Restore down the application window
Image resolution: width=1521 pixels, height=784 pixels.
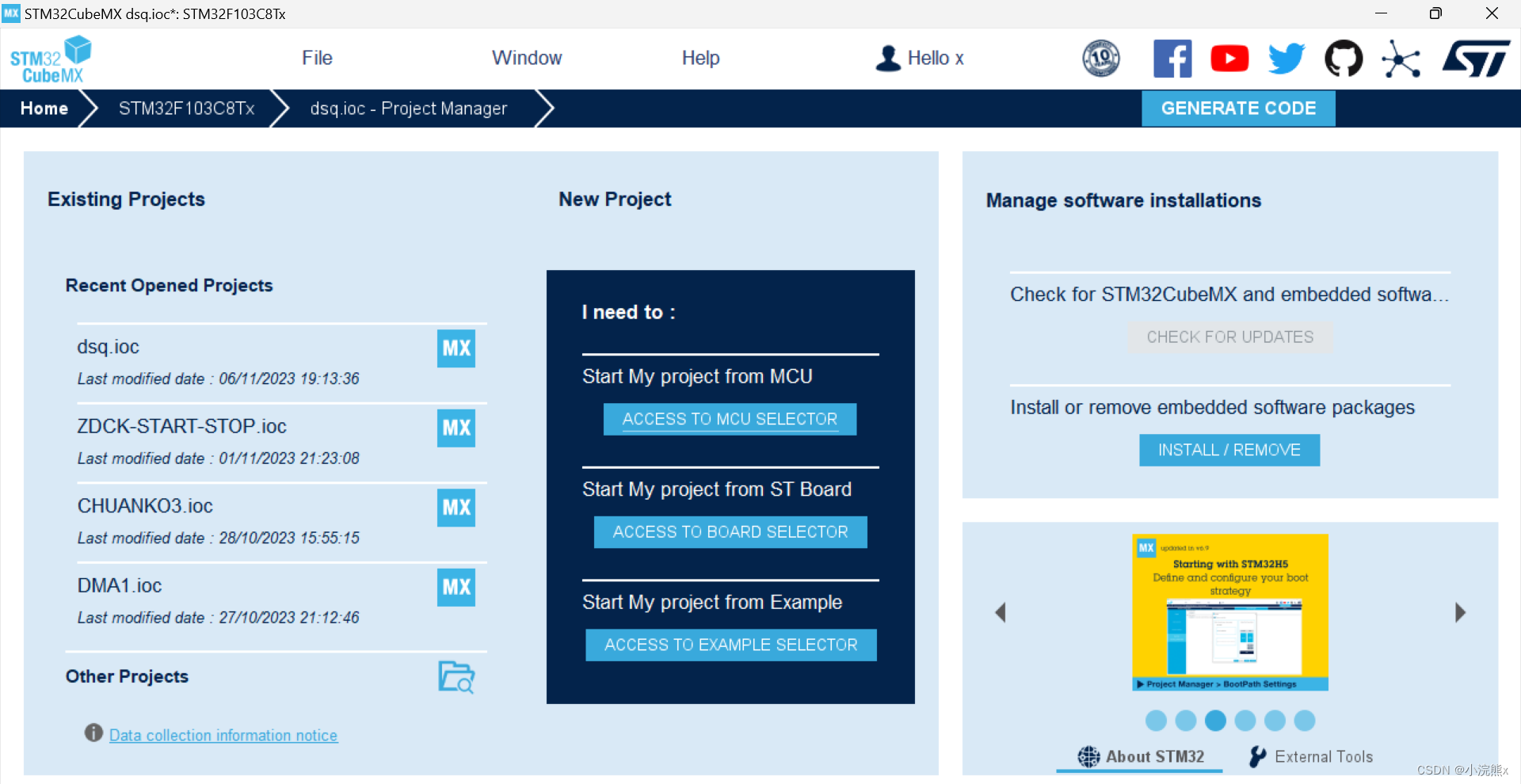tap(1435, 13)
